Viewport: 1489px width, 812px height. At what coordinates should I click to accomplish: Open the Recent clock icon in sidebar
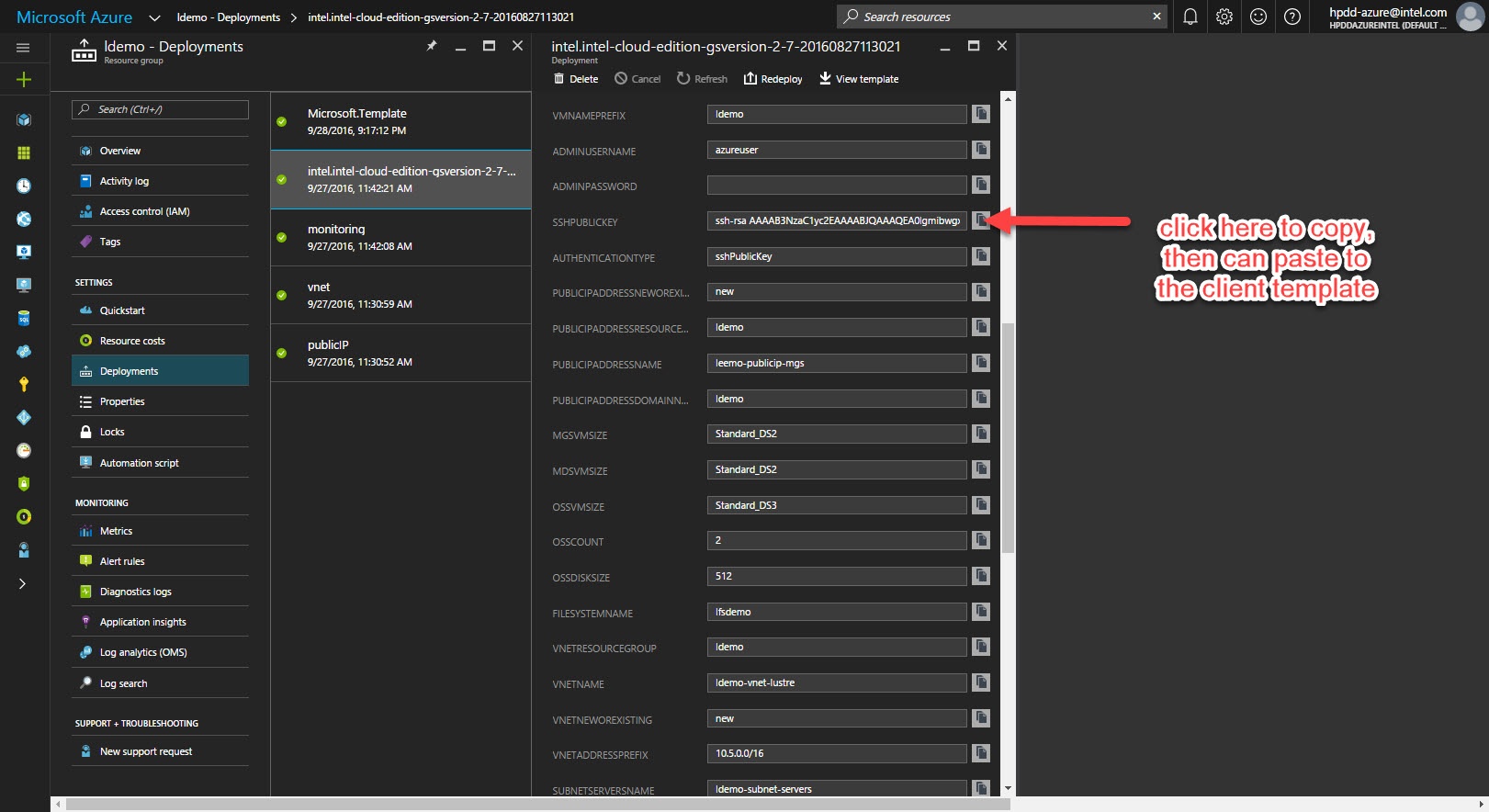[x=24, y=186]
